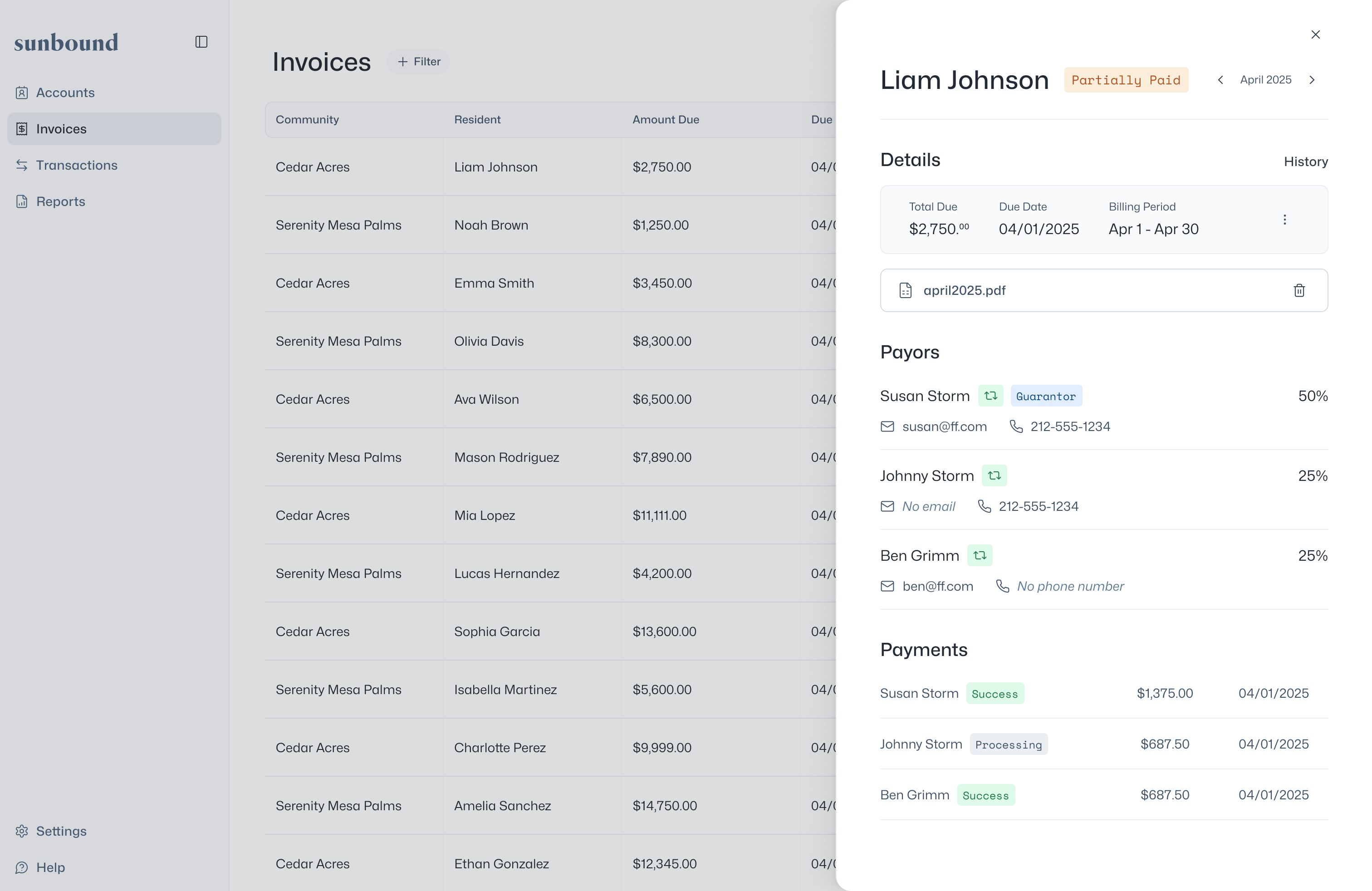
Task: Open the invoice History
Action: (x=1306, y=162)
